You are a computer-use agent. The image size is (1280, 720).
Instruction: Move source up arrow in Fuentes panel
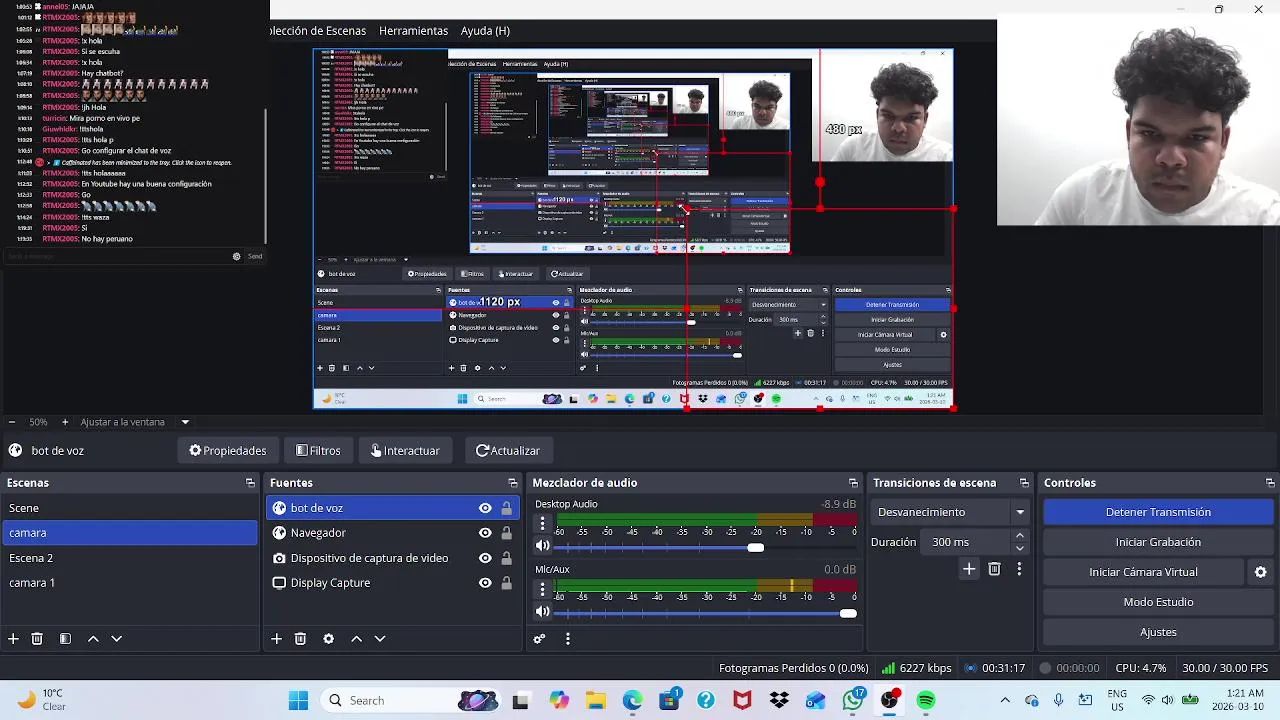coord(356,638)
